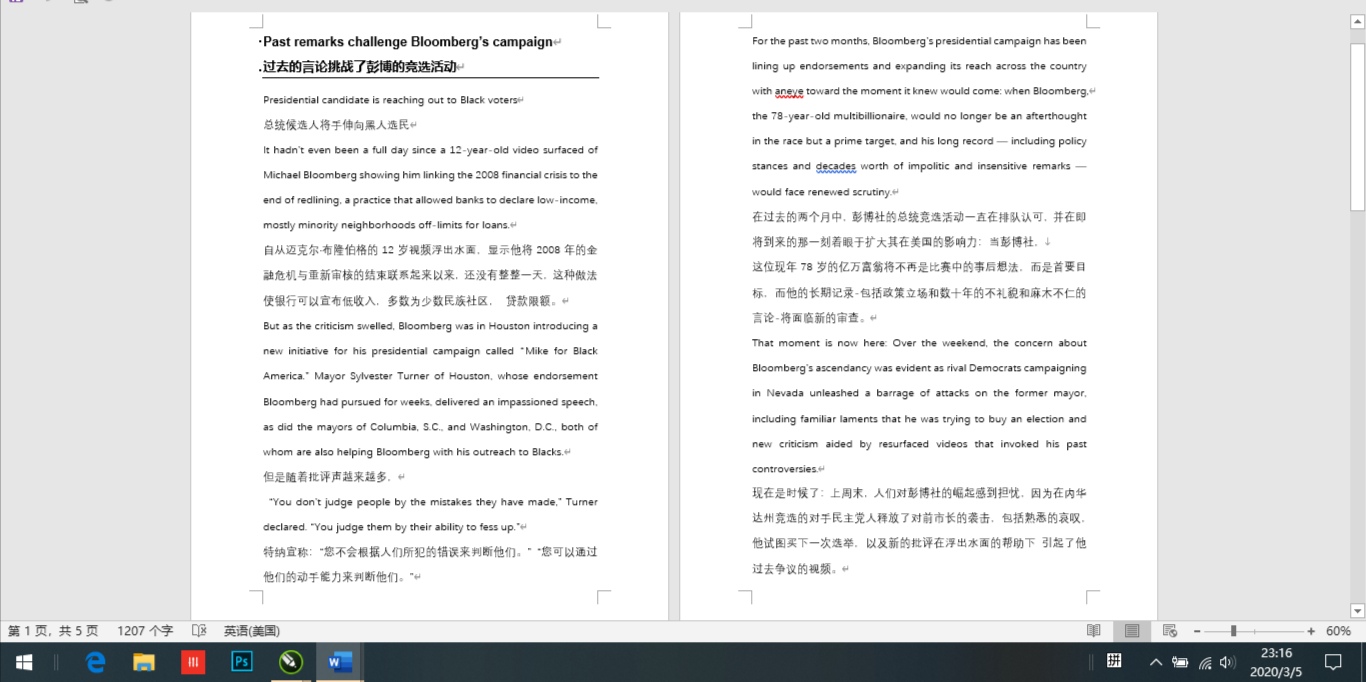The image size is (1366, 682).
Task: Switch to Web Layout view
Action: [x=1170, y=631]
